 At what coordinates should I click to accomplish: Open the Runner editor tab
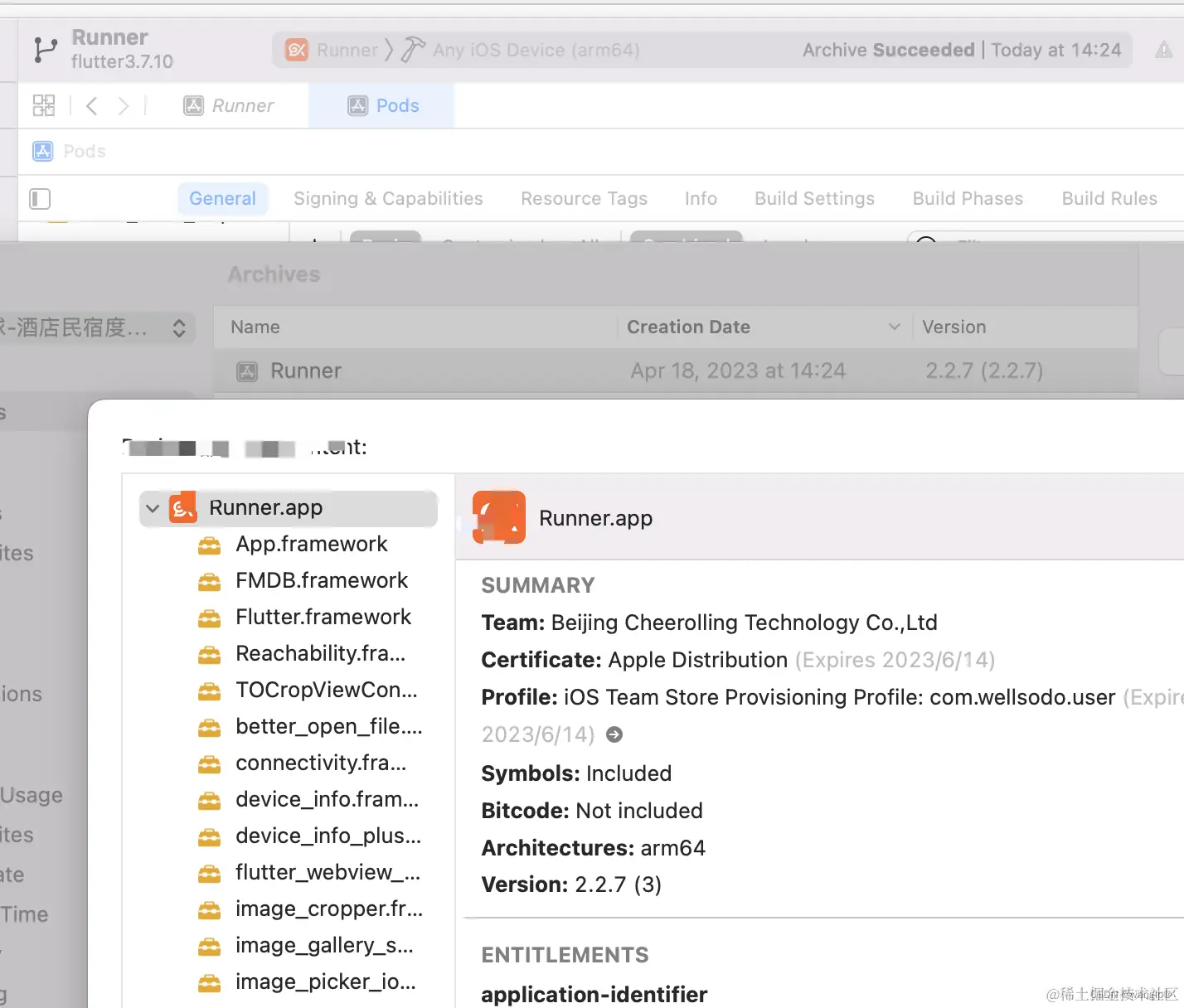229,105
